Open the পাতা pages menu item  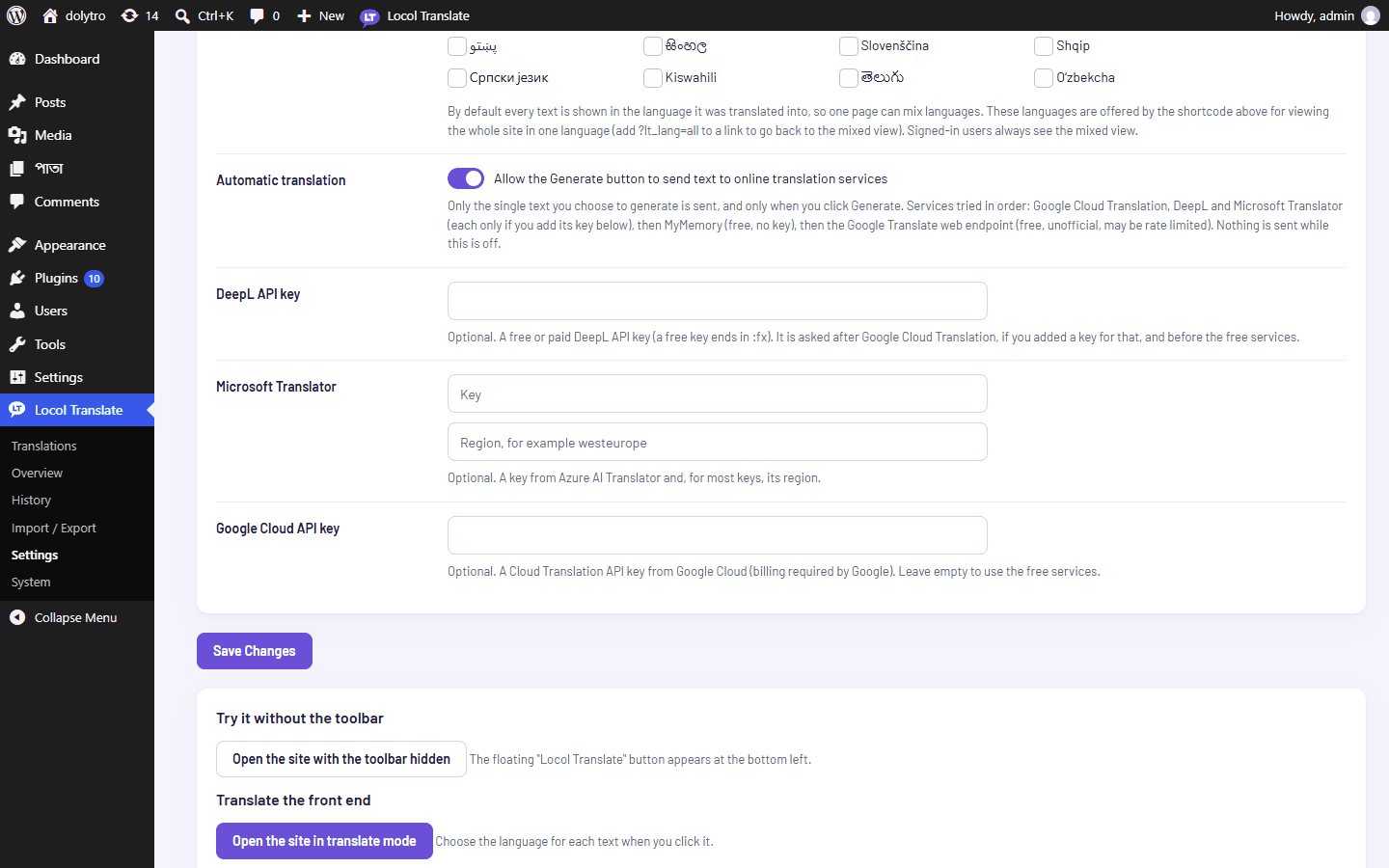click(77, 168)
